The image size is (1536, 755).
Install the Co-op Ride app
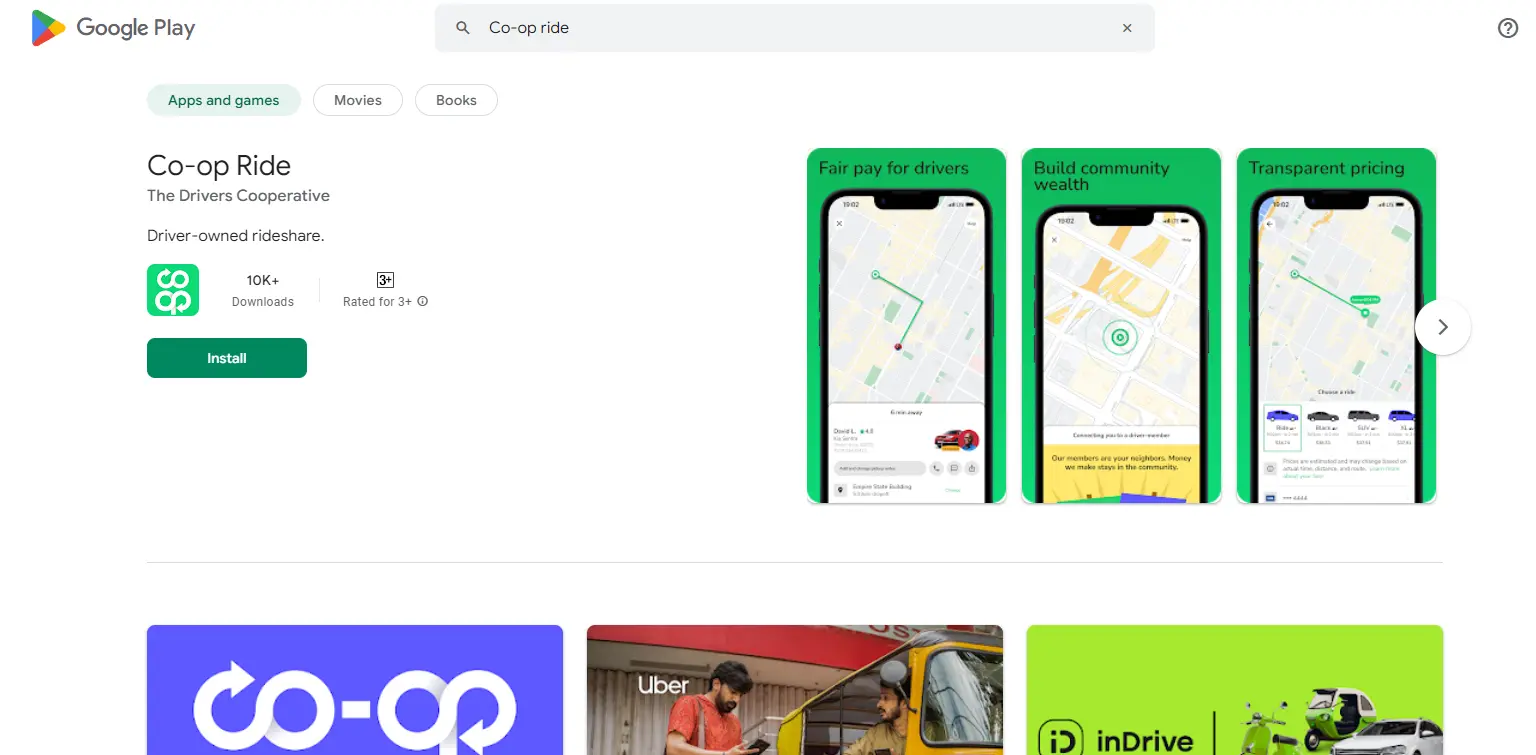[227, 358]
